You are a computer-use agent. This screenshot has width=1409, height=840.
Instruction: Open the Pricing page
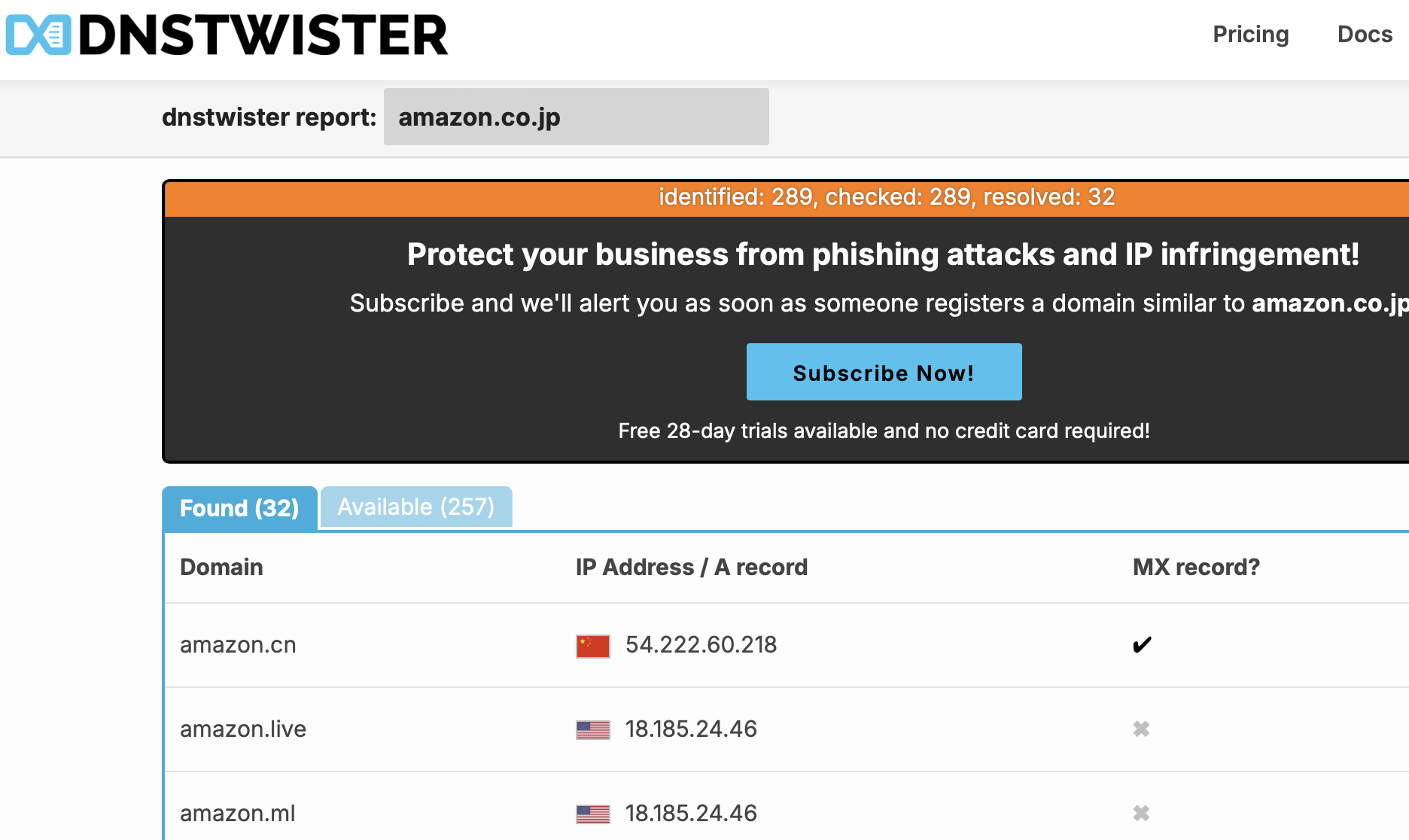click(1250, 35)
